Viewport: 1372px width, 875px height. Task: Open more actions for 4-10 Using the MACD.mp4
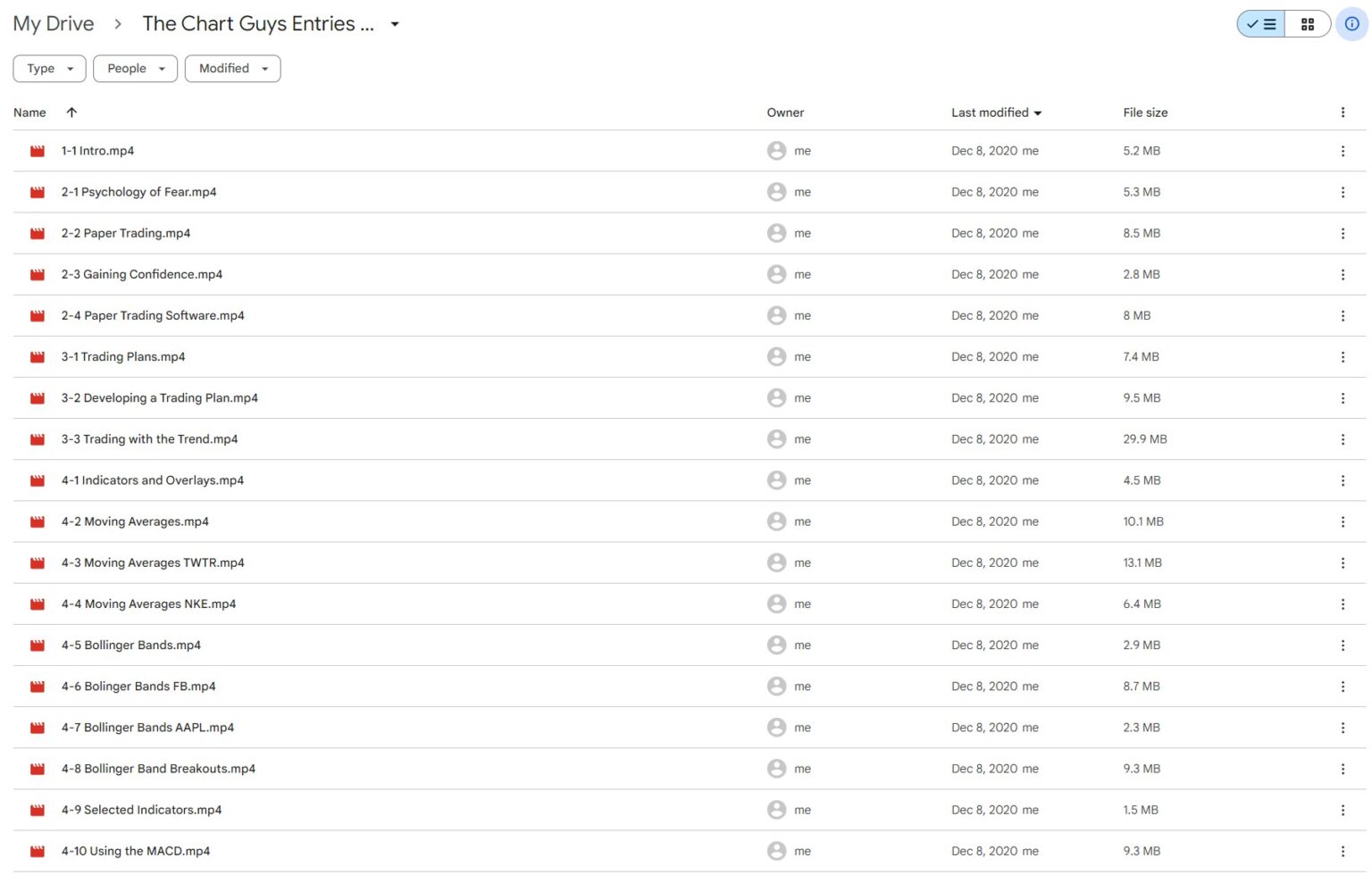[1342, 852]
